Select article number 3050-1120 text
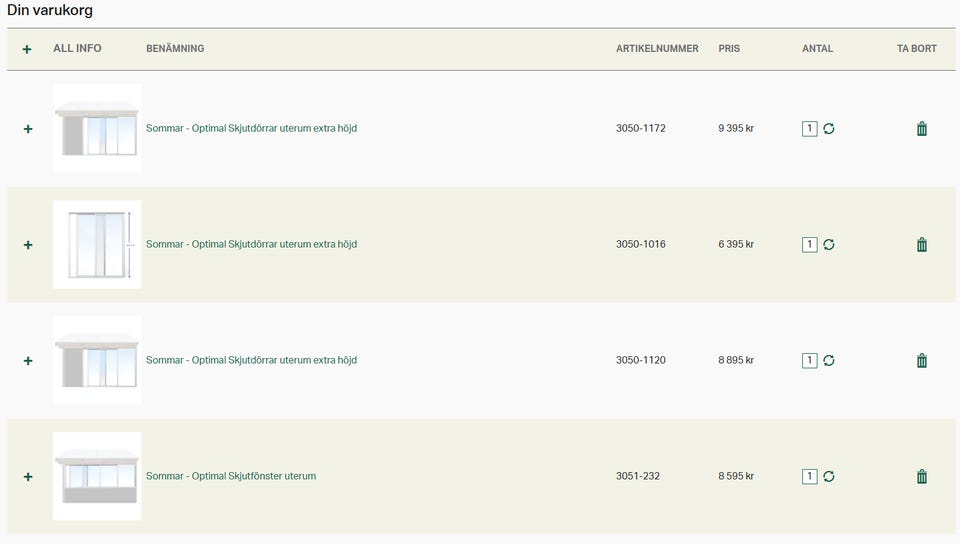Viewport: 960px width, 544px height. 640,360
